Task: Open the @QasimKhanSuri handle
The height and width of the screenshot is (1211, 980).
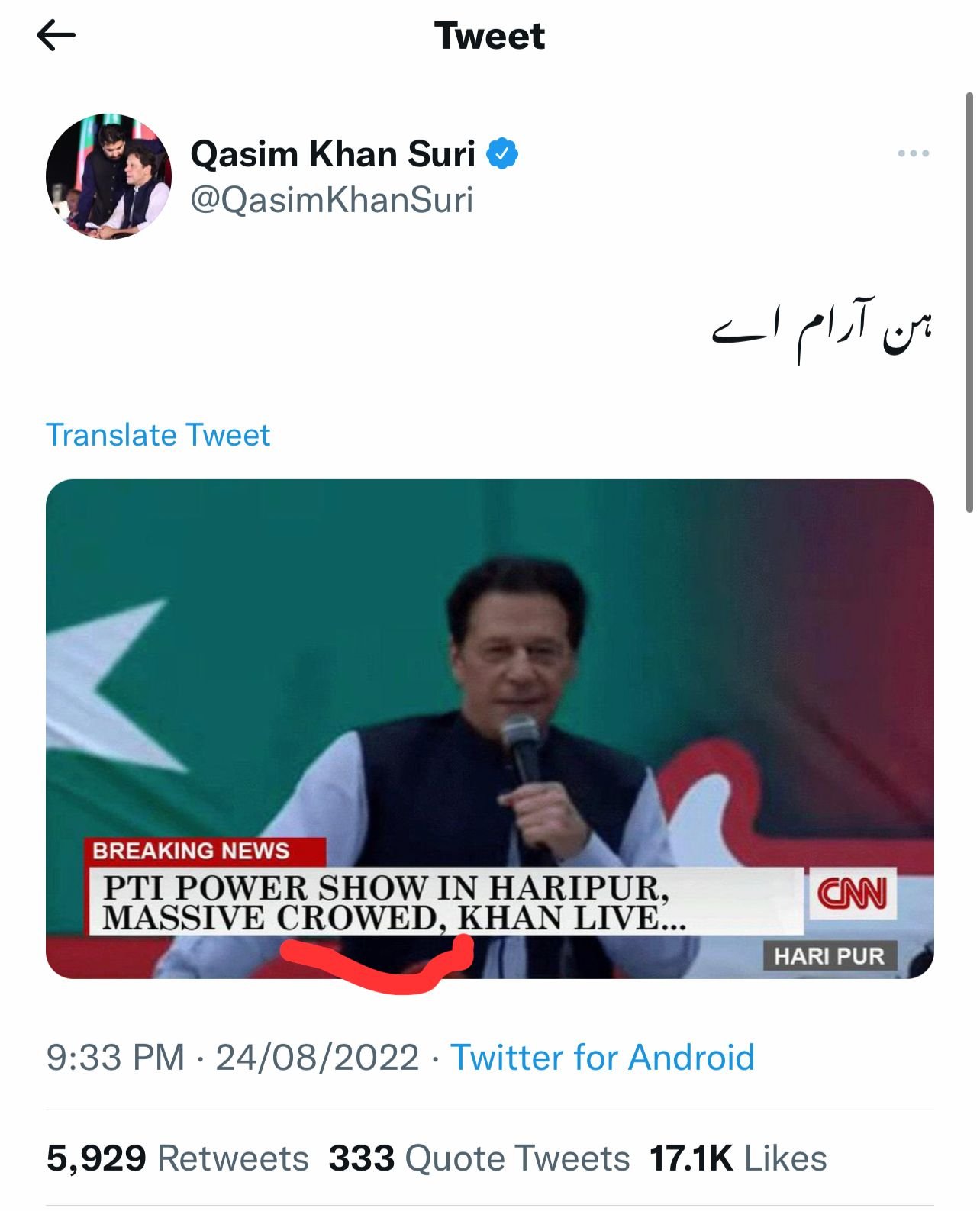Action: [x=331, y=200]
